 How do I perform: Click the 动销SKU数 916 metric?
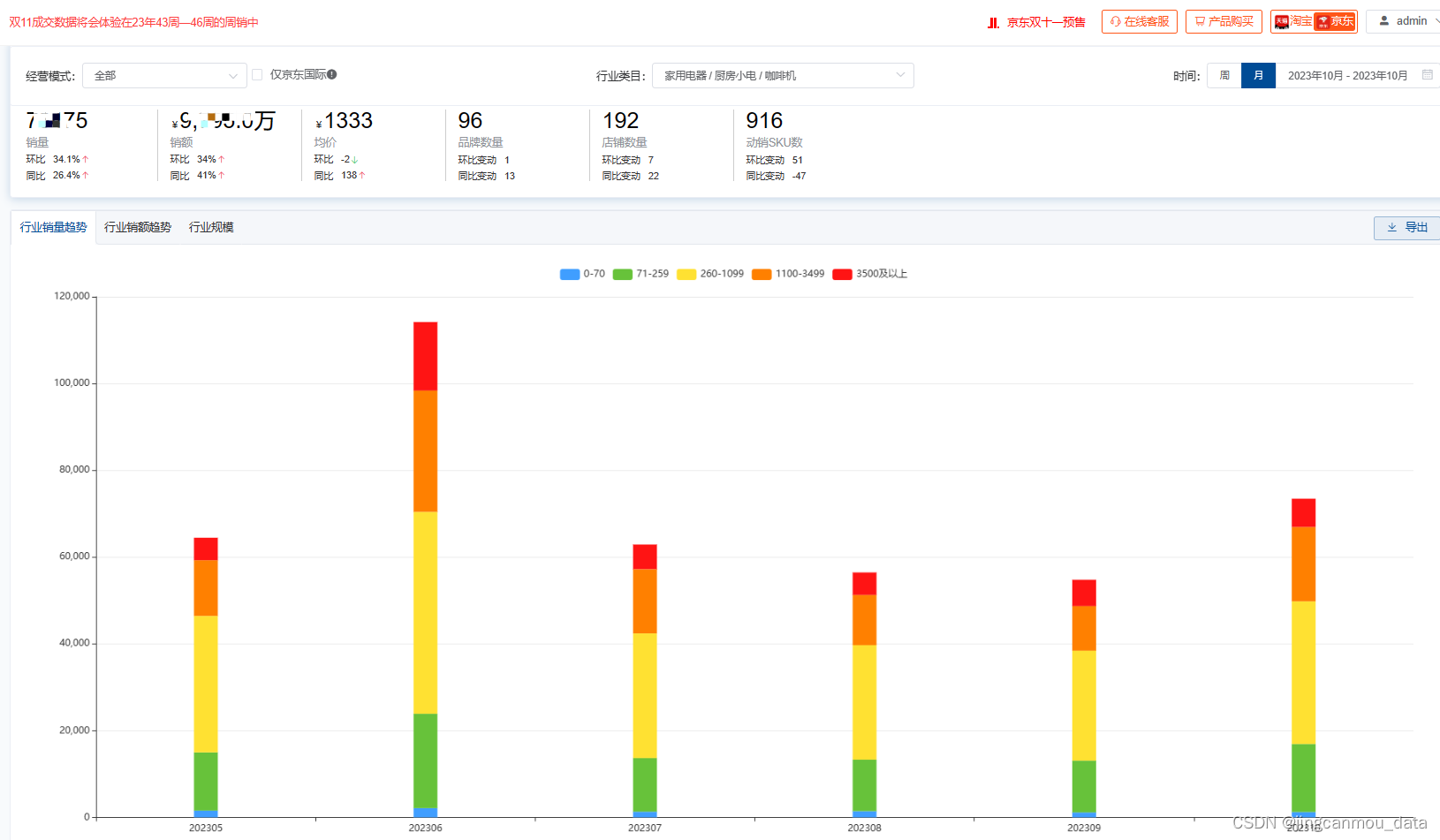pyautogui.click(x=764, y=121)
